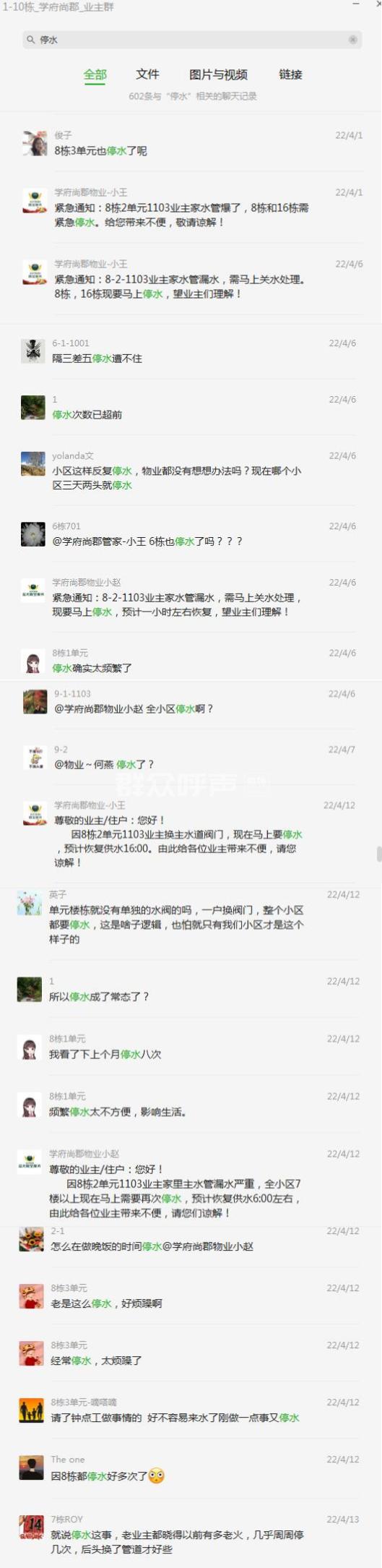Open yolanda文 profile avatar
The width and height of the screenshot is (382, 1568).
click(x=32, y=463)
